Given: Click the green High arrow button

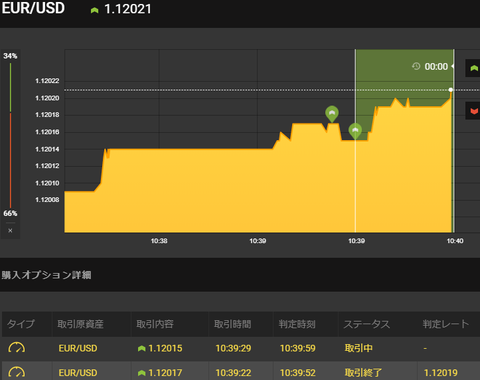Looking at the screenshot, I should point(473,68).
